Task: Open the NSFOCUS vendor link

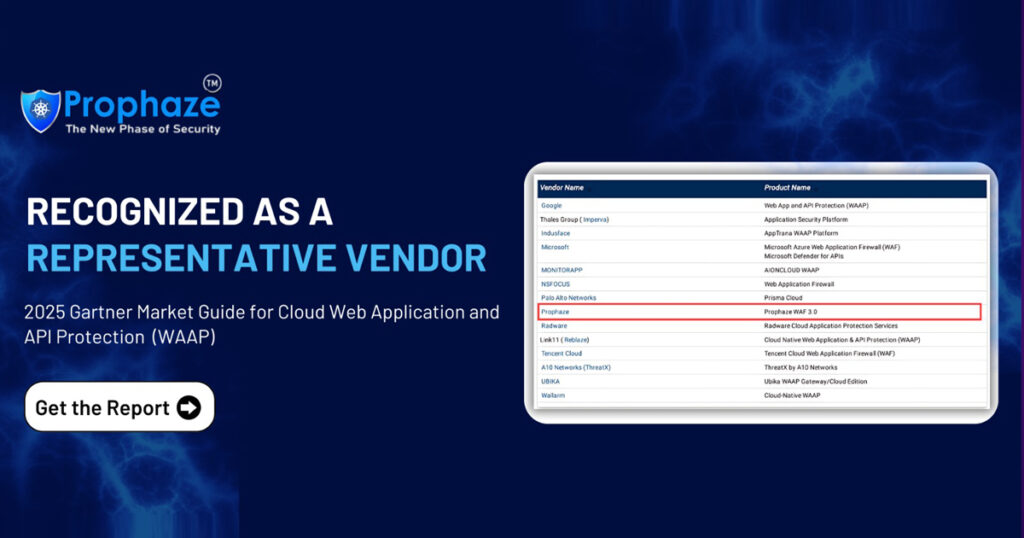Action: coord(555,284)
